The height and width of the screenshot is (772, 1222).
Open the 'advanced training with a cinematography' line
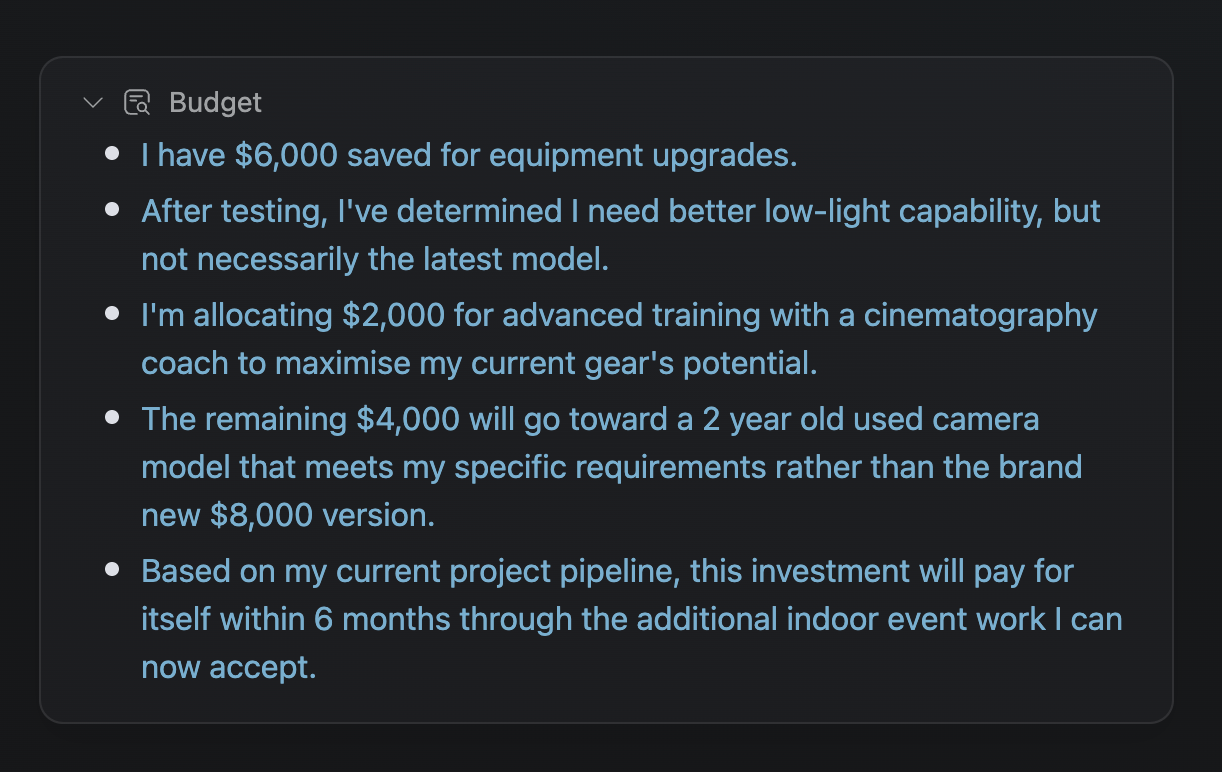point(619,315)
